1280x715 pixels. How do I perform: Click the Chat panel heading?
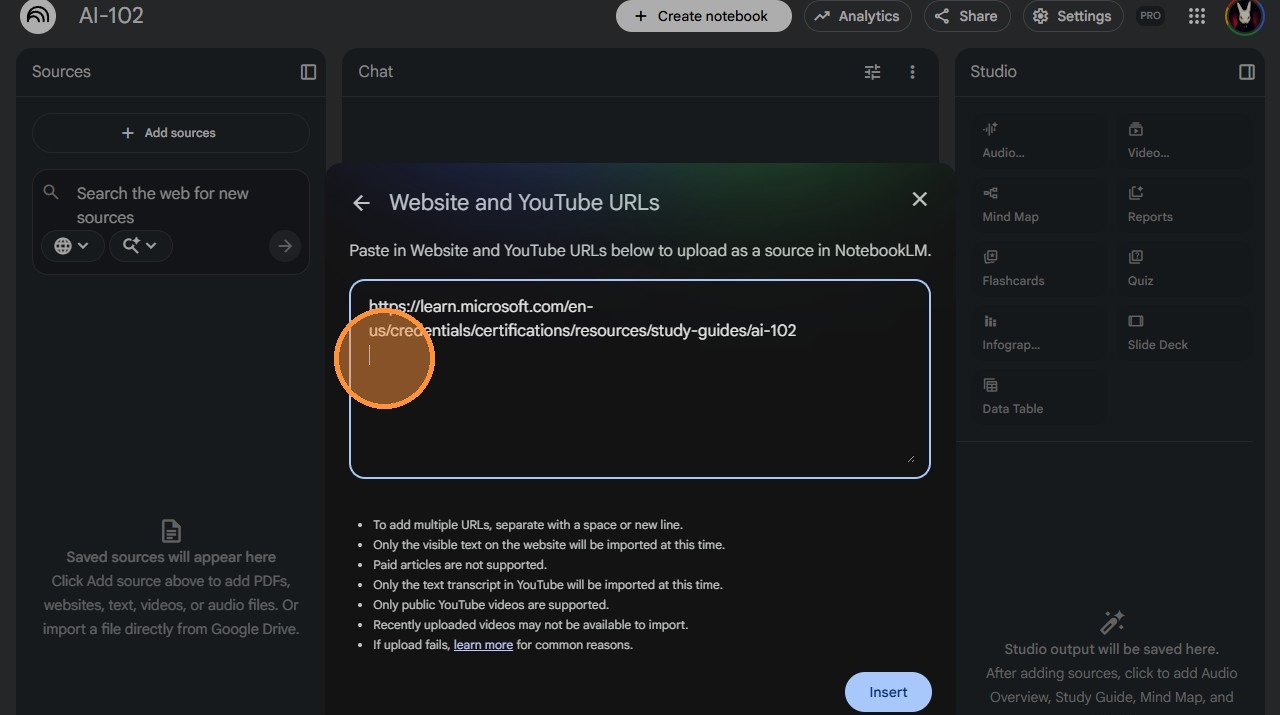click(376, 72)
